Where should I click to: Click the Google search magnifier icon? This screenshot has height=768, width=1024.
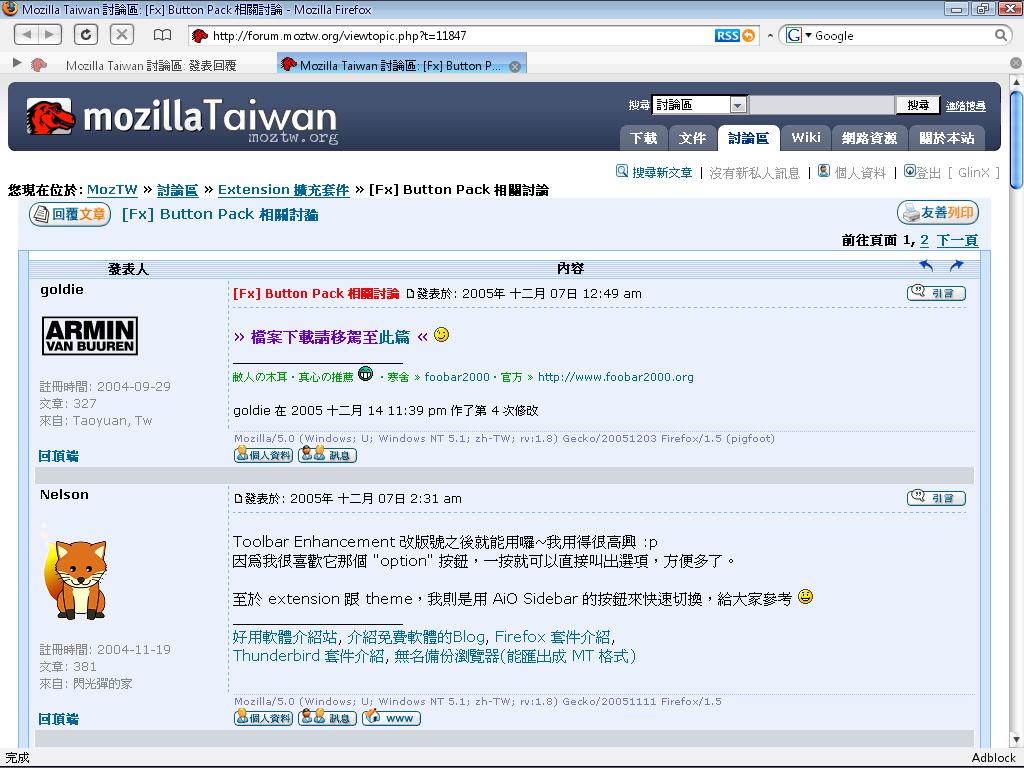[x=1000, y=35]
